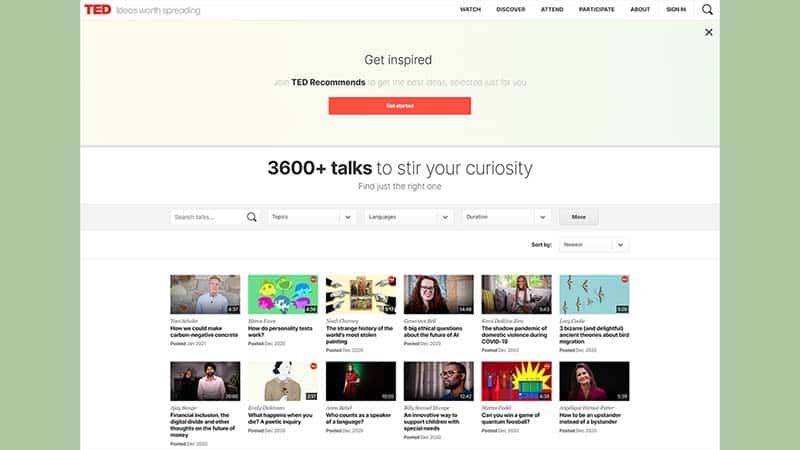Click the Sign In link
The height and width of the screenshot is (450, 800).
676,10
